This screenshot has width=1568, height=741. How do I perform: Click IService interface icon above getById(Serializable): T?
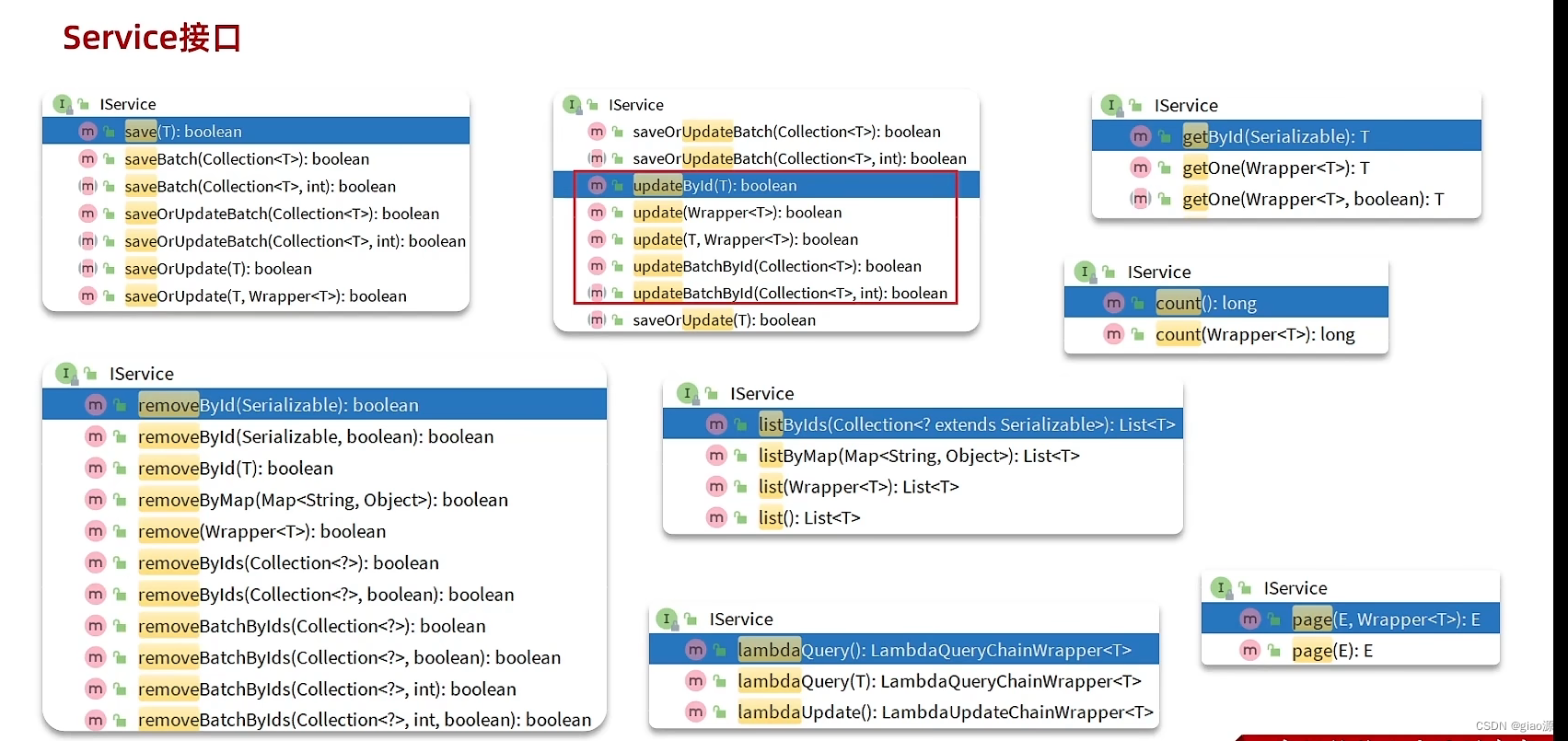pos(1112,105)
